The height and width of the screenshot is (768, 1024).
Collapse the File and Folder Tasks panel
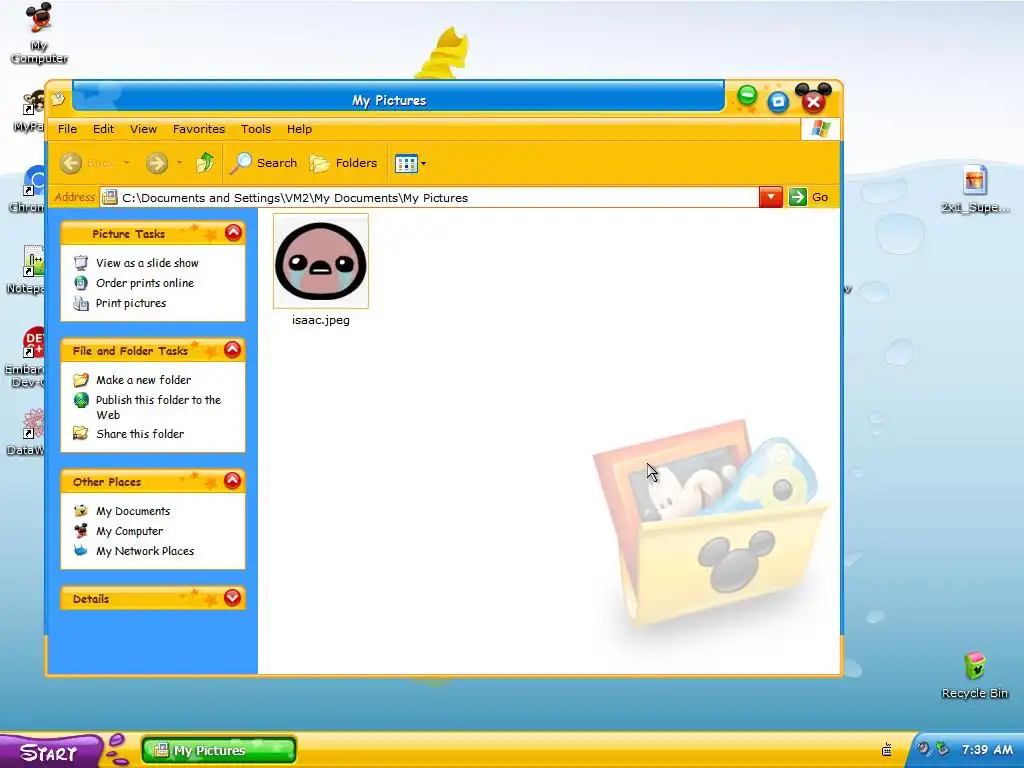point(232,350)
